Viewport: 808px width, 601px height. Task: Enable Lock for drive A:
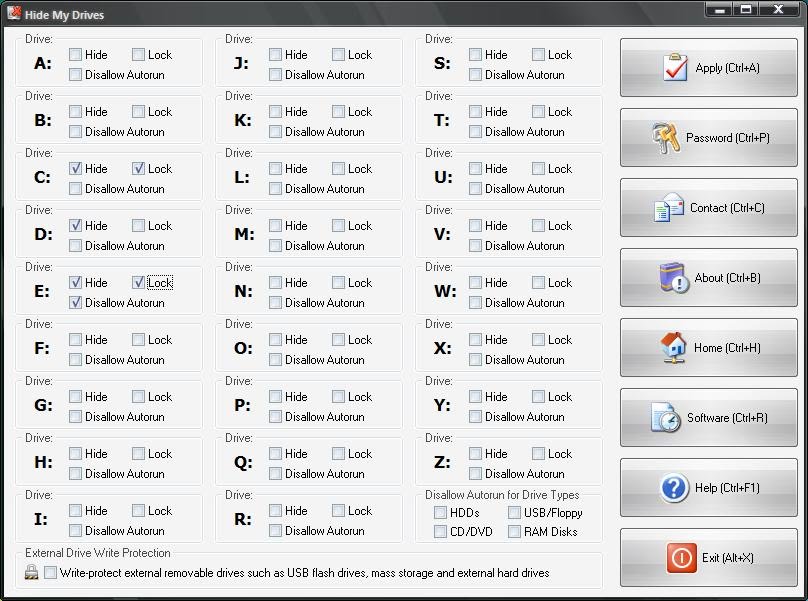[138, 55]
